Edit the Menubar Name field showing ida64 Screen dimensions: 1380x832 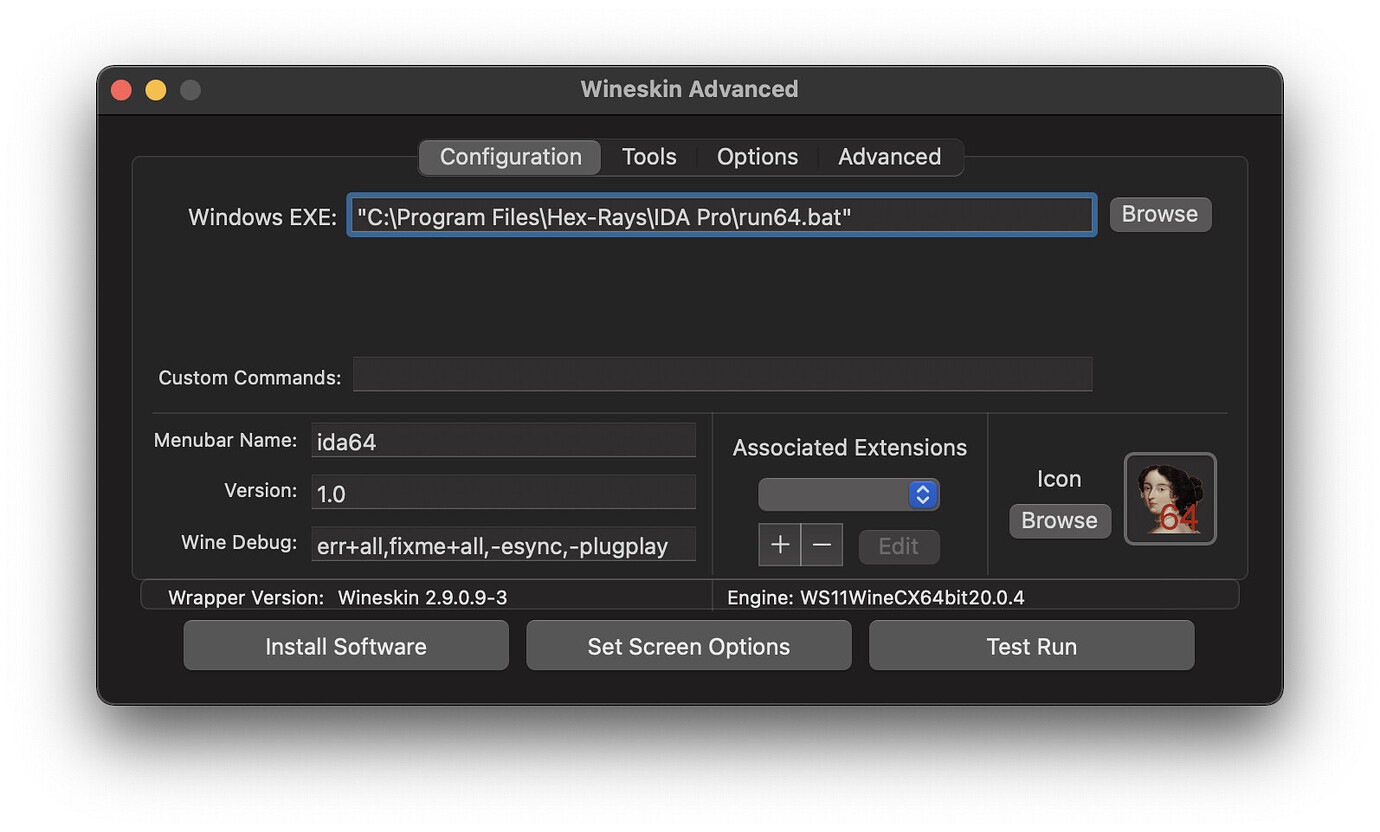[503, 440]
